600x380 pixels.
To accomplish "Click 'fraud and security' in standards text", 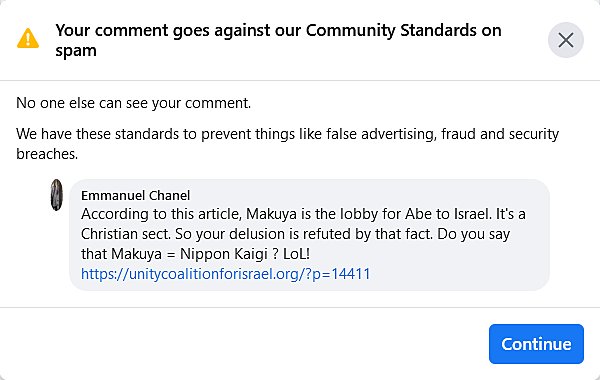I will 500,134.
